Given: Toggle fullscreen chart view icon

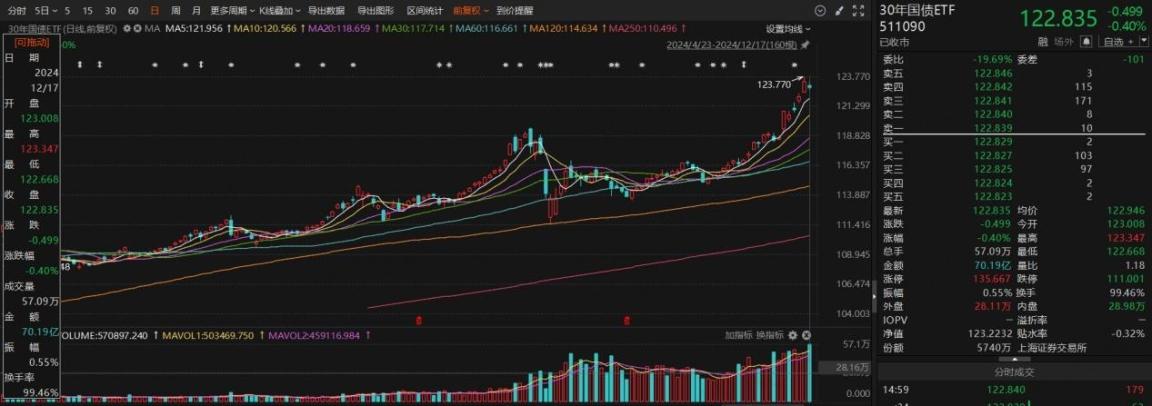Looking at the screenshot, I should point(858,11).
